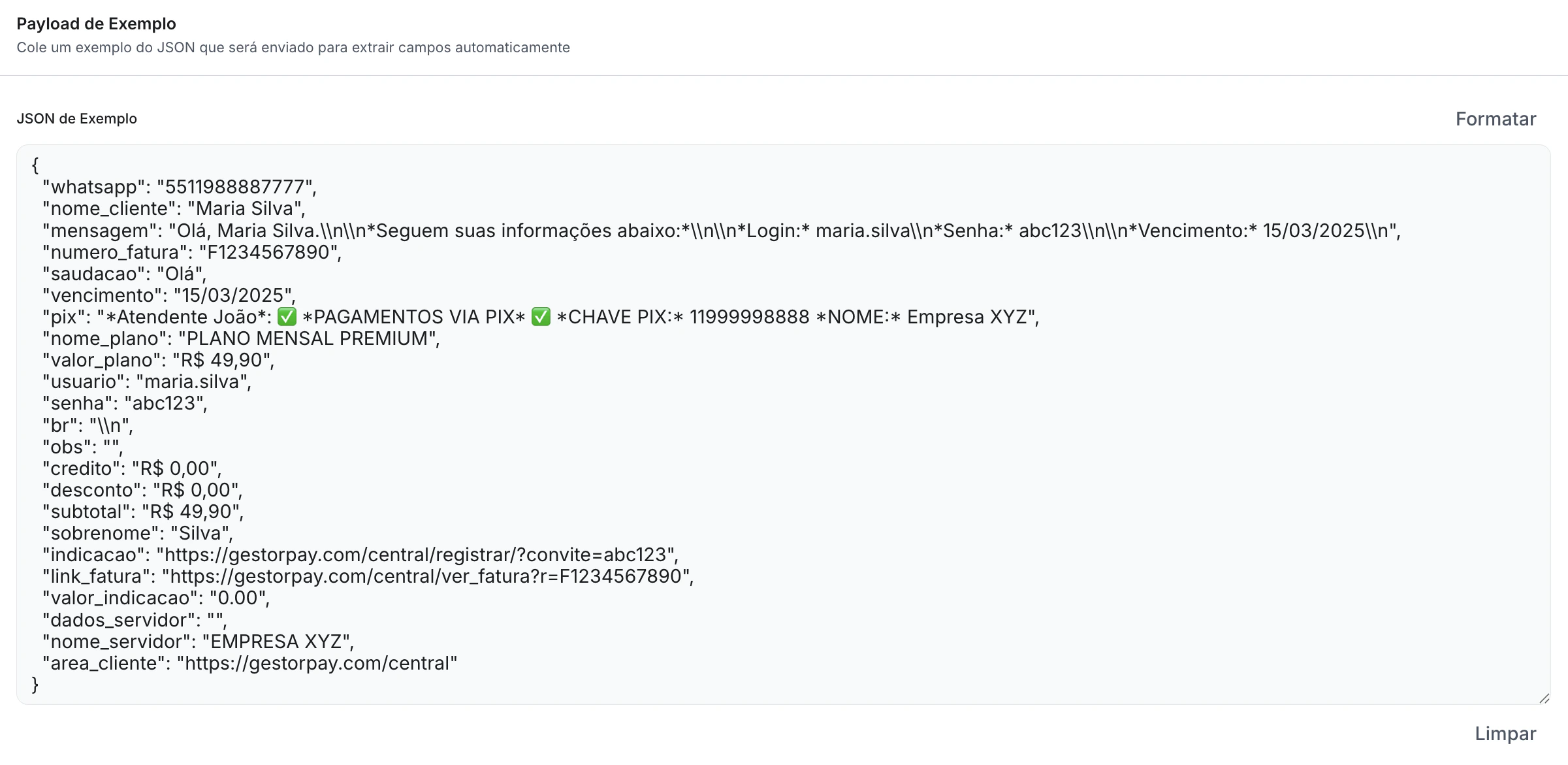Click the whatsapp number 5511988887777
The height and width of the screenshot is (765, 1568).
point(238,187)
